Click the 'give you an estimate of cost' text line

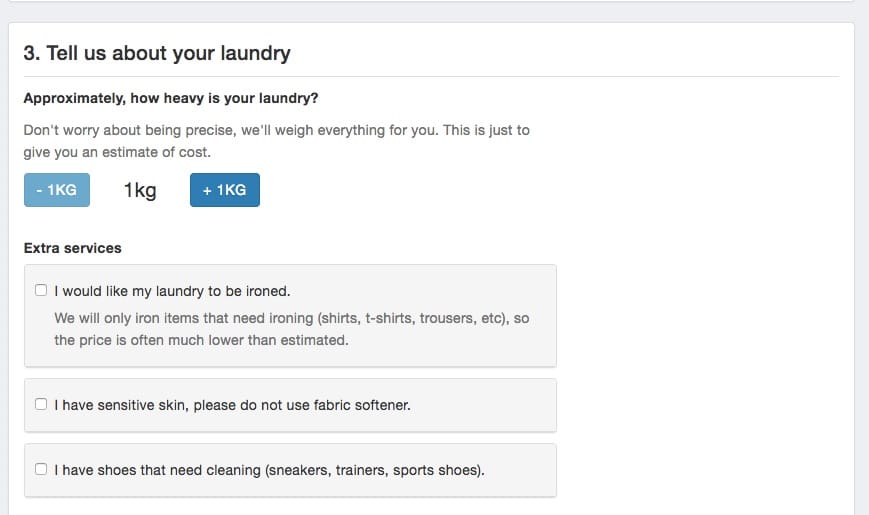coord(117,153)
